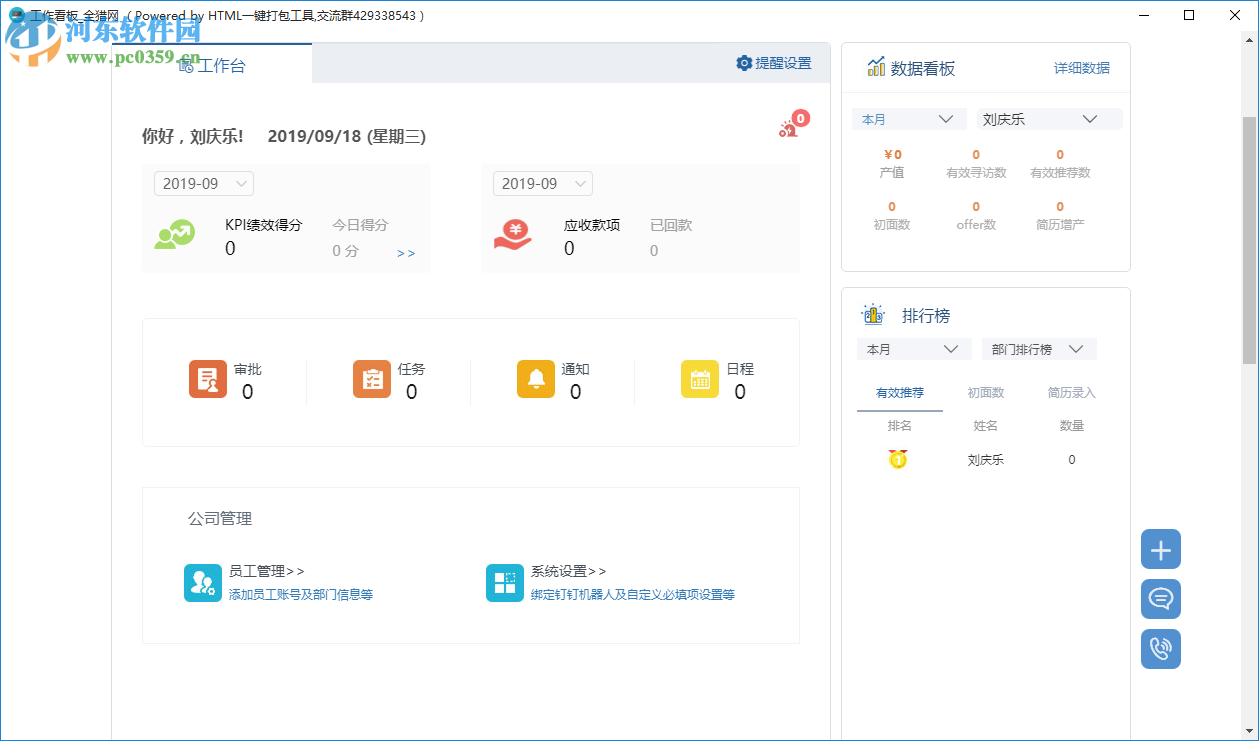Image resolution: width=1259 pixels, height=741 pixels.
Task: Click the 任务 tasks clipboard icon
Action: (370, 379)
